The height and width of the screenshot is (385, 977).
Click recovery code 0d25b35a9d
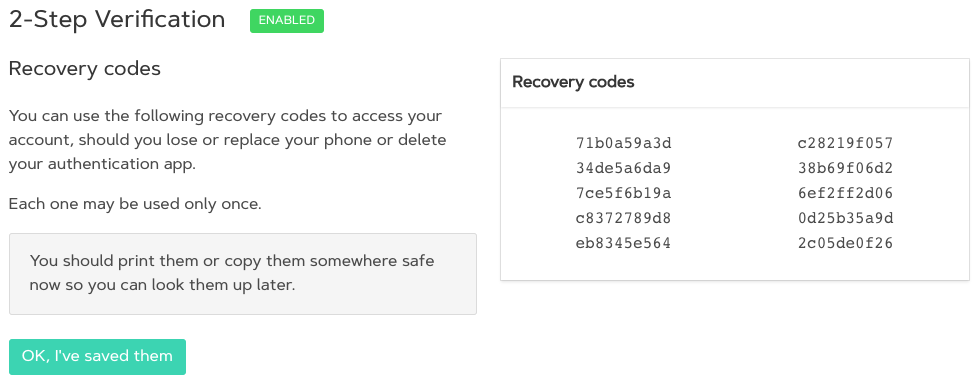click(846, 218)
